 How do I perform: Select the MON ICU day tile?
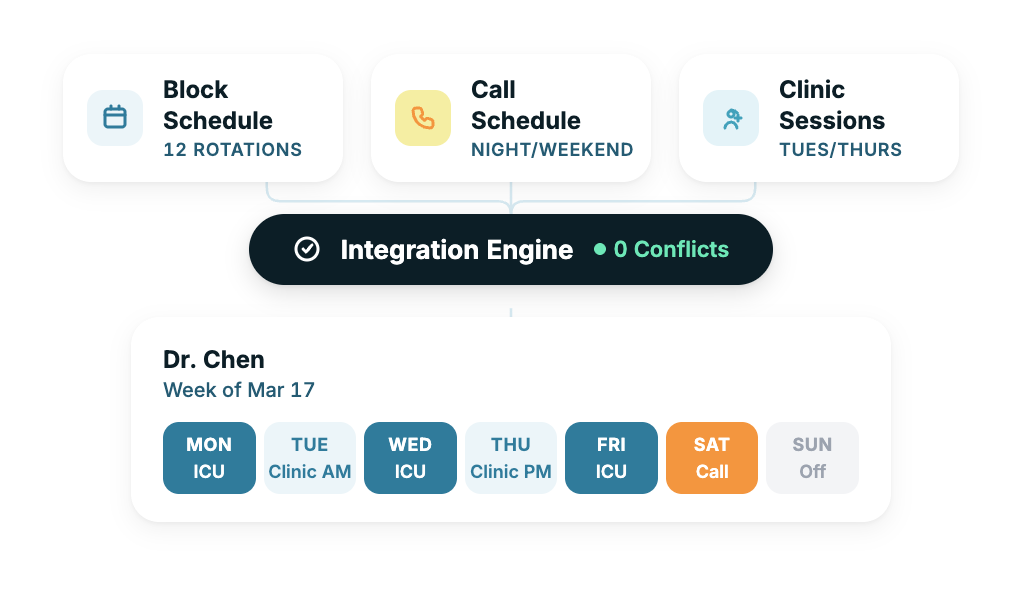pos(209,458)
